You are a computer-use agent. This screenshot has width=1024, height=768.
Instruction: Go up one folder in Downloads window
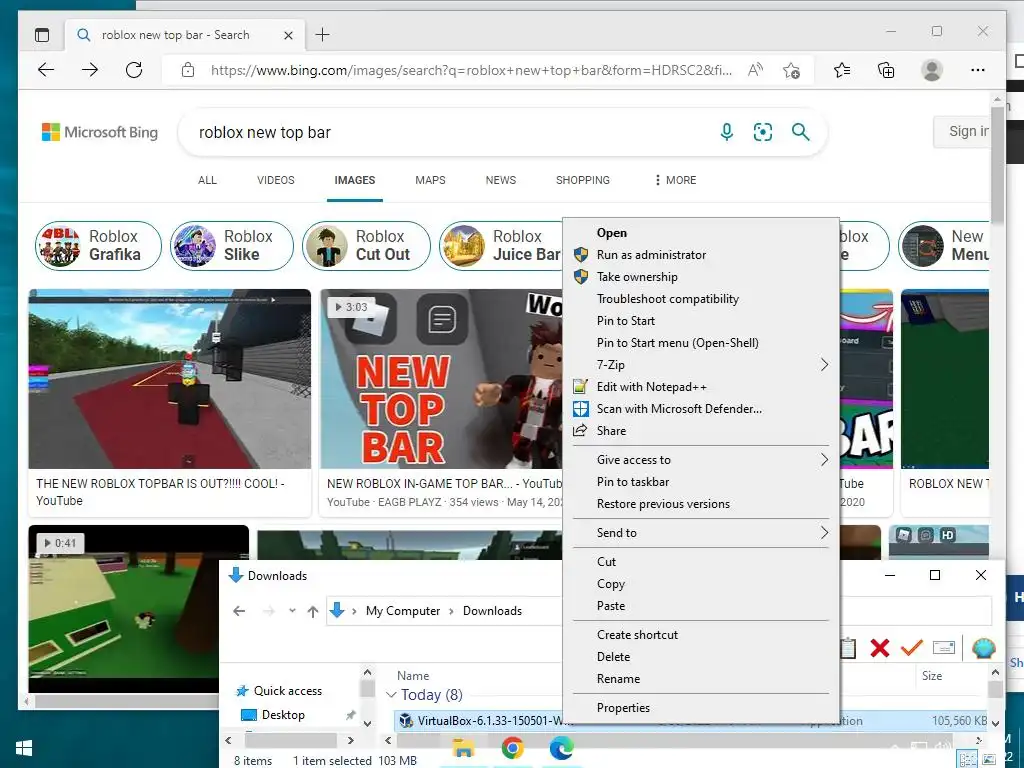(x=313, y=611)
